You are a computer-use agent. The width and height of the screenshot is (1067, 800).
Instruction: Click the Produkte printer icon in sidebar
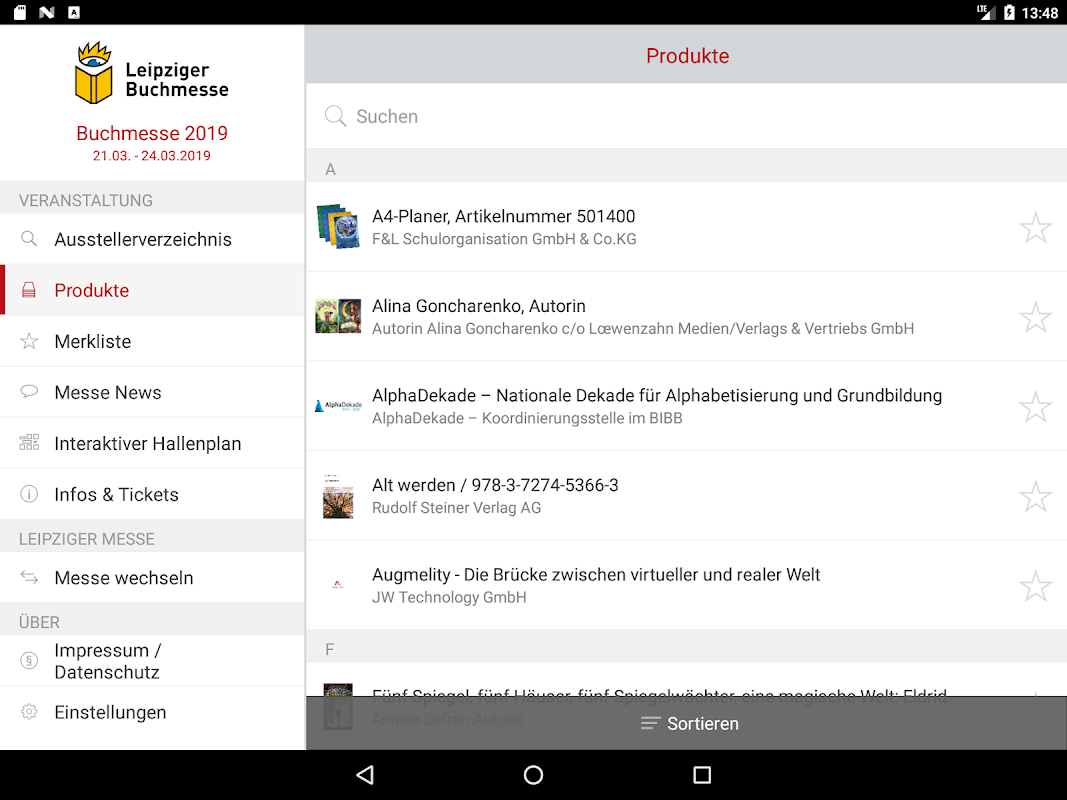tap(29, 290)
